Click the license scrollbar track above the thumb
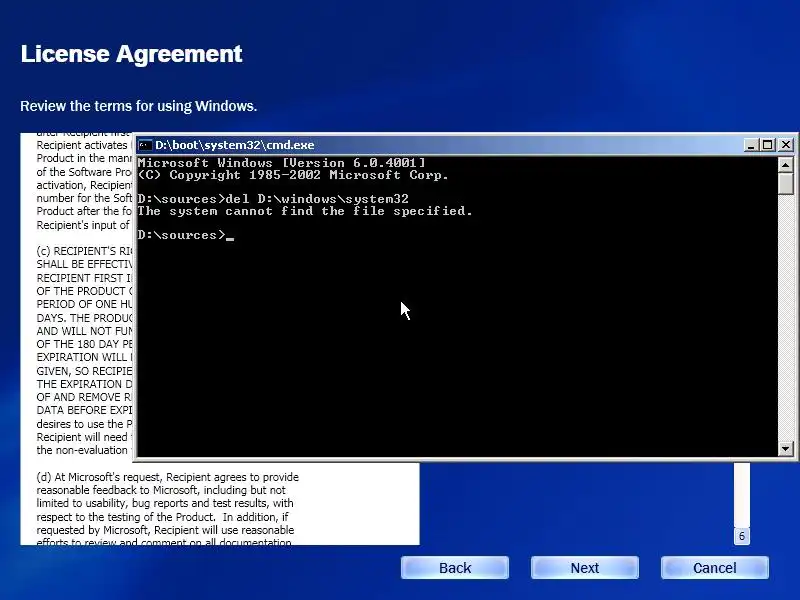The image size is (800, 600). click(x=742, y=495)
